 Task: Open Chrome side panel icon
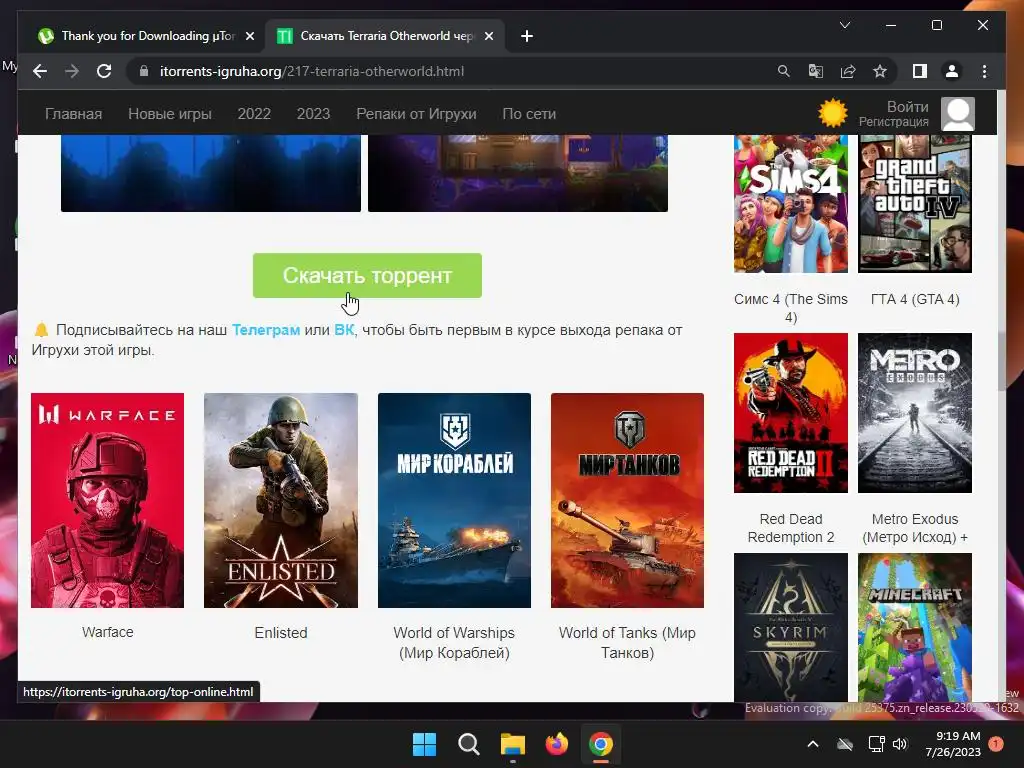920,71
